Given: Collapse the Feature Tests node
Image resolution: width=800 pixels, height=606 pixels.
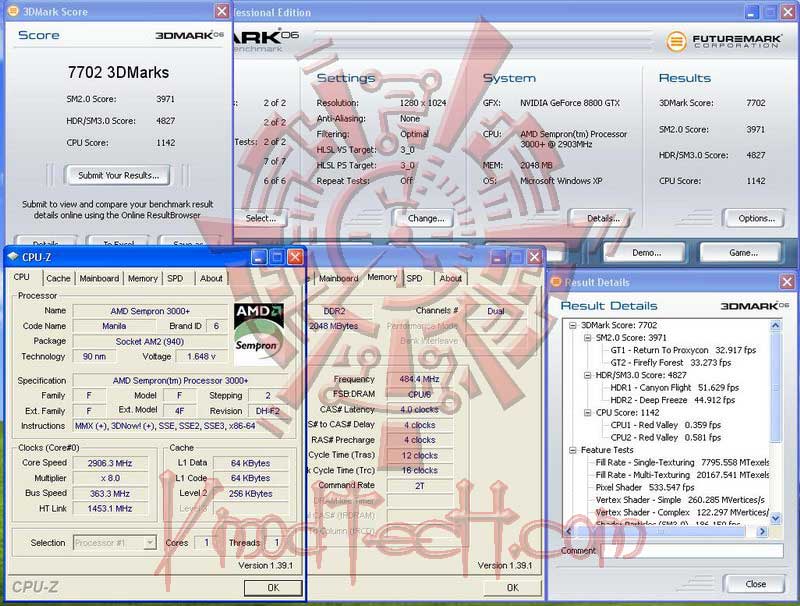Looking at the screenshot, I should click(x=572, y=450).
